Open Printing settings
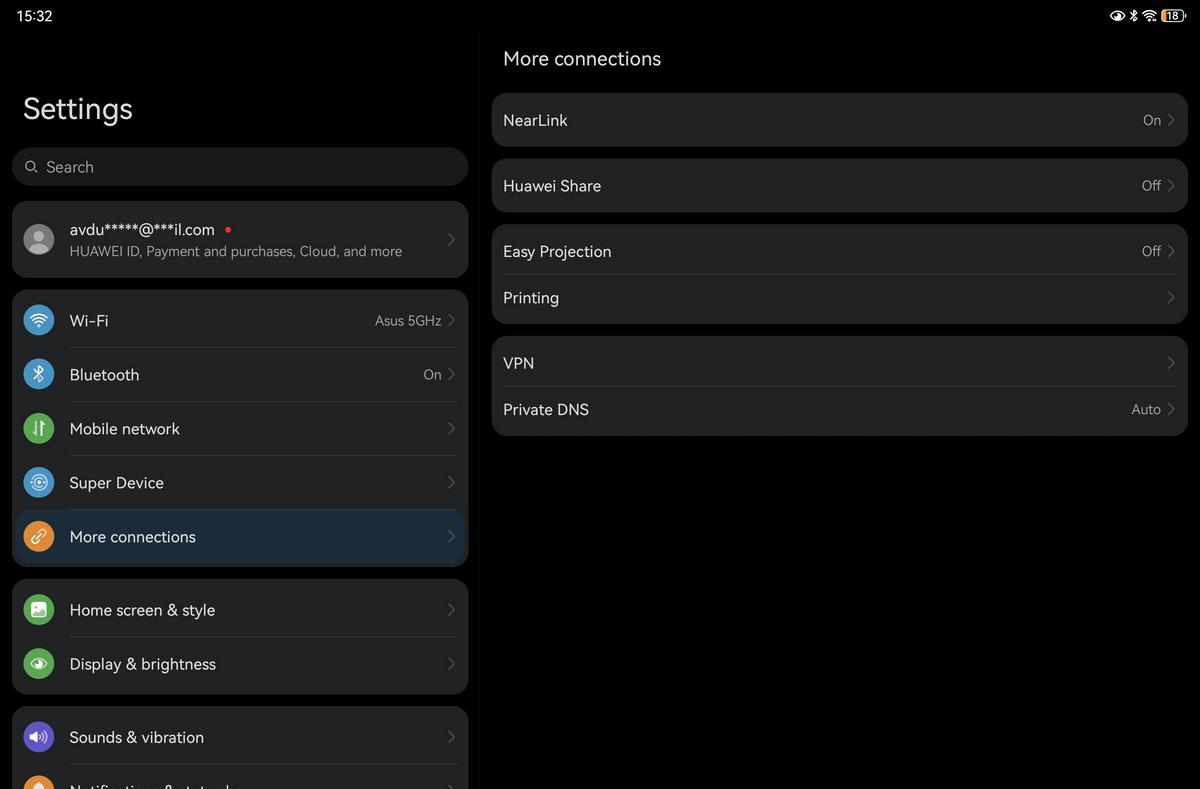The image size is (1200, 789). click(840, 298)
